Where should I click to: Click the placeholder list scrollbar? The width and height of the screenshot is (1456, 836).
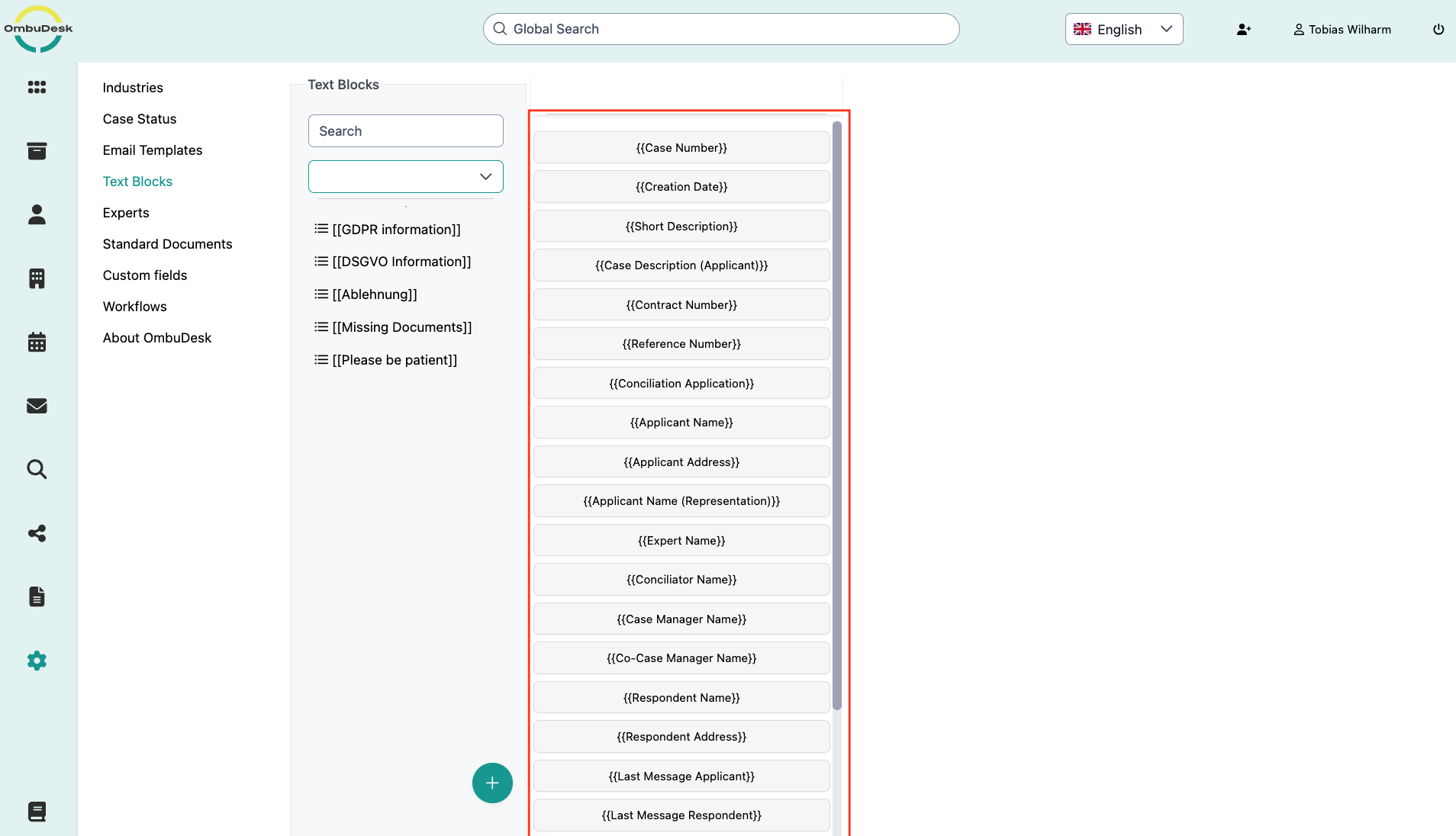837,416
